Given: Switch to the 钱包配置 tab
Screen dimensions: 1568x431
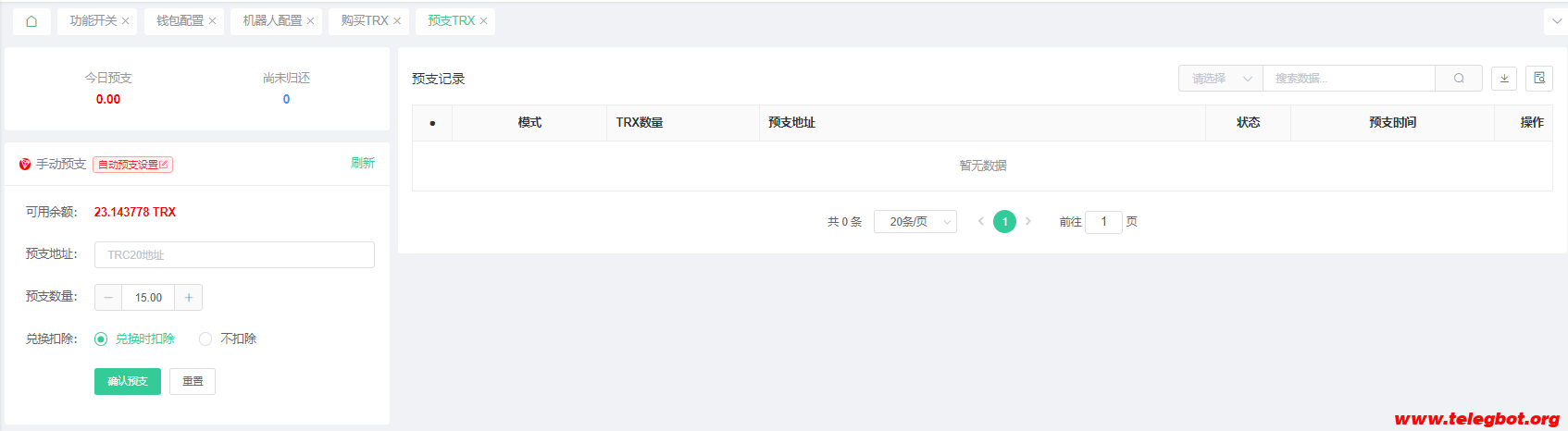Looking at the screenshot, I should (x=180, y=21).
